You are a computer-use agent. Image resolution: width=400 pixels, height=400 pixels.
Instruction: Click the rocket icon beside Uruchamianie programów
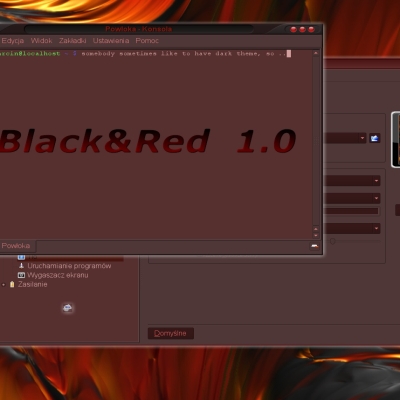click(x=21, y=266)
